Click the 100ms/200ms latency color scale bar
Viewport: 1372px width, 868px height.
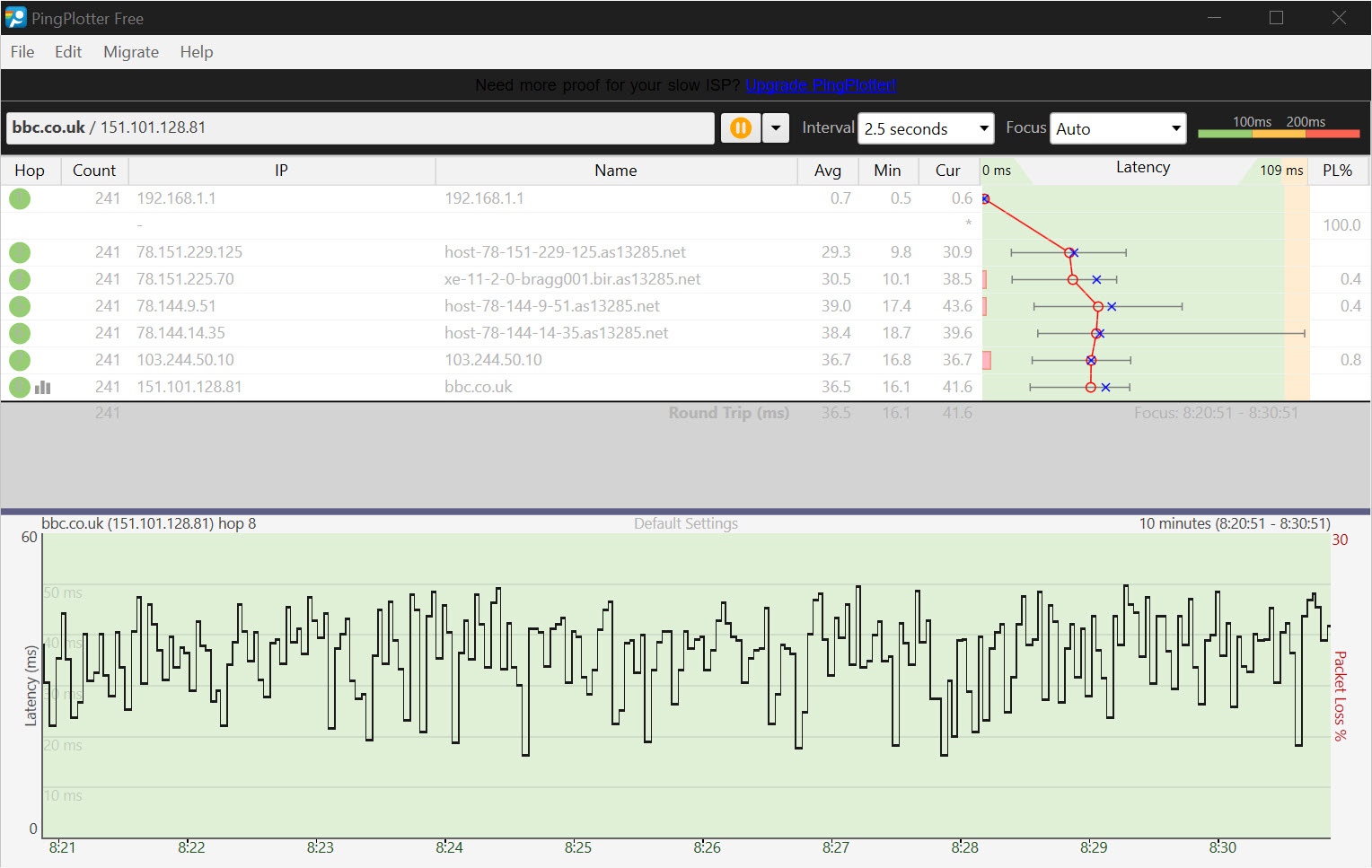(1279, 133)
